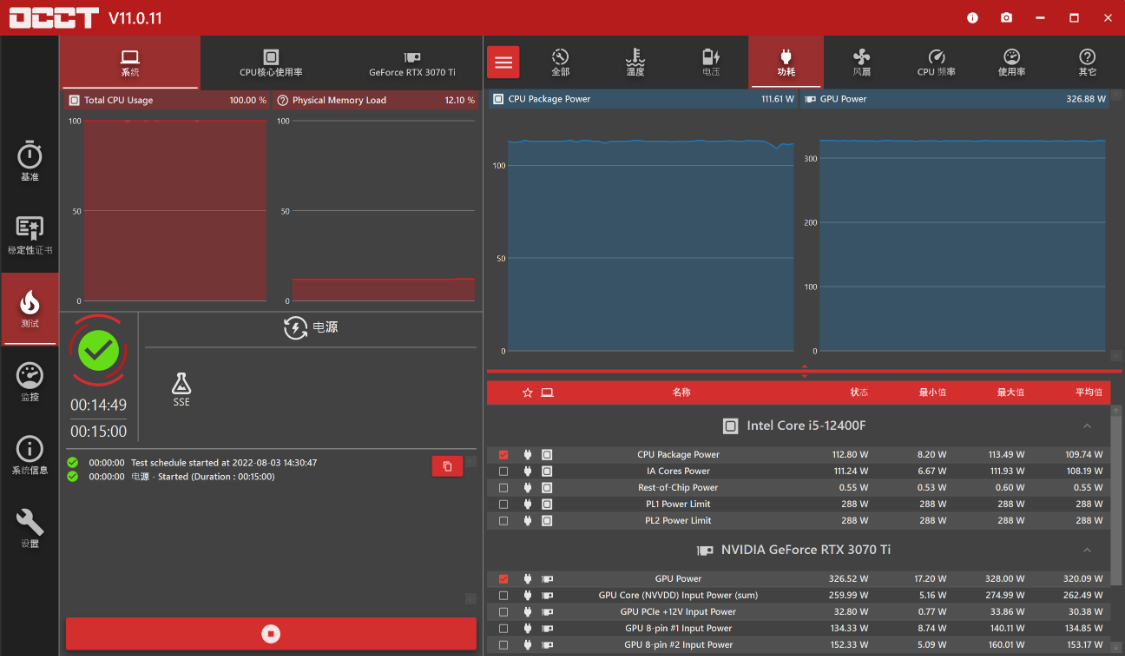Image resolution: width=1125 pixels, height=656 pixels.
Task: Switch to CPU core usage tab
Action: coord(270,62)
